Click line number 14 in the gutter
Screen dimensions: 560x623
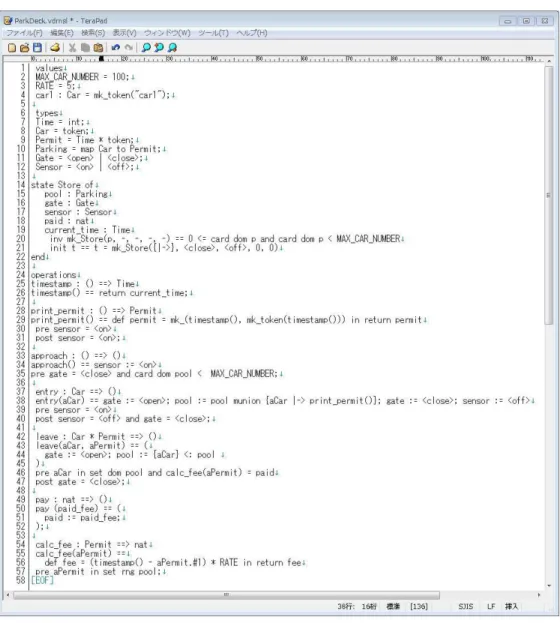[x=21, y=185]
